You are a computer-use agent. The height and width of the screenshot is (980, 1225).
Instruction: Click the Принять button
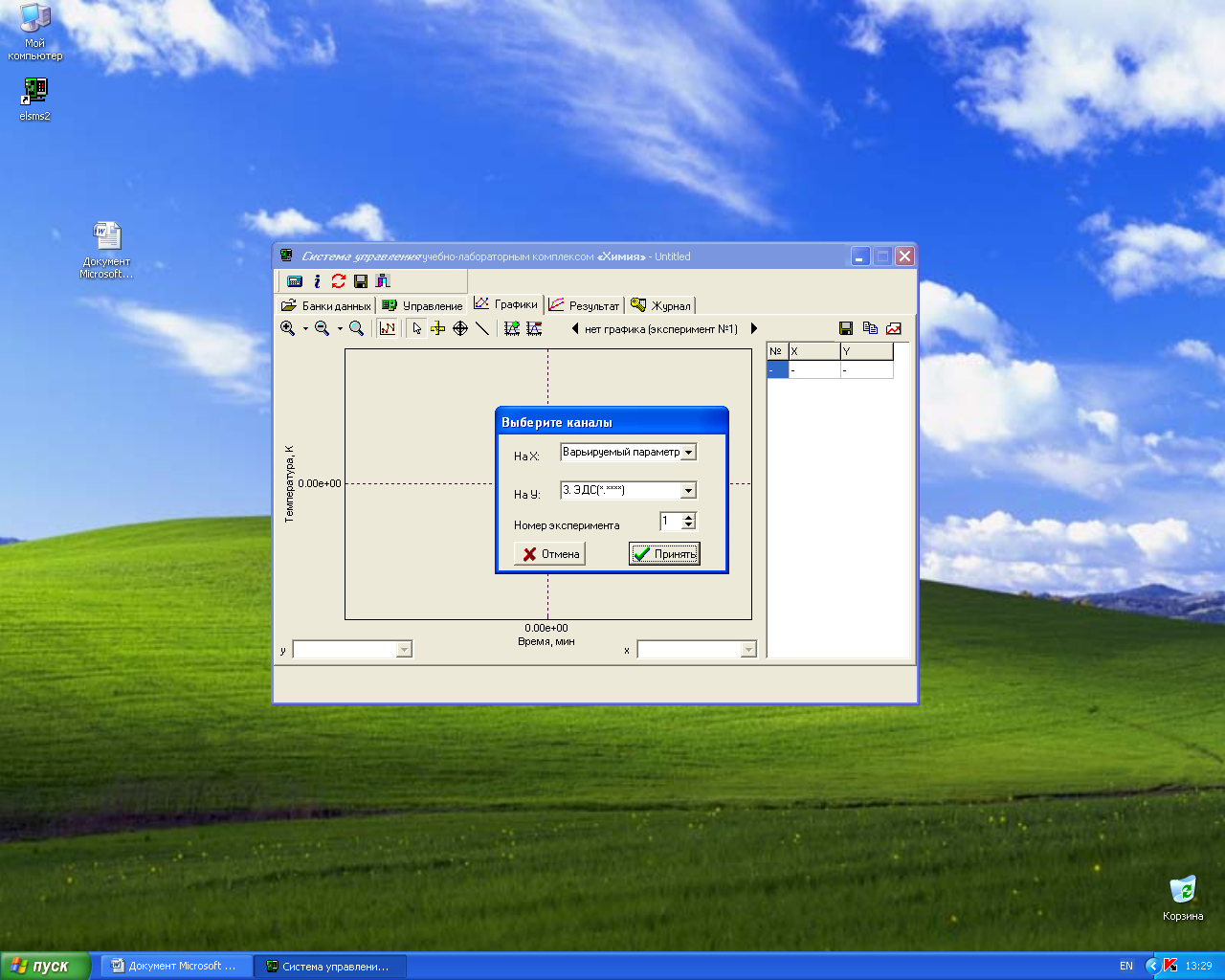coord(664,554)
